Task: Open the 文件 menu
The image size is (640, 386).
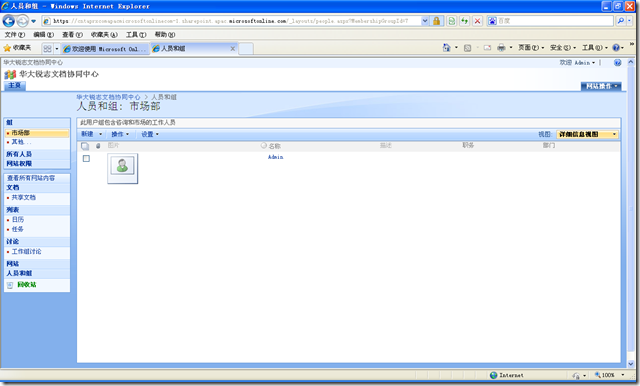Action: pyautogui.click(x=15, y=35)
